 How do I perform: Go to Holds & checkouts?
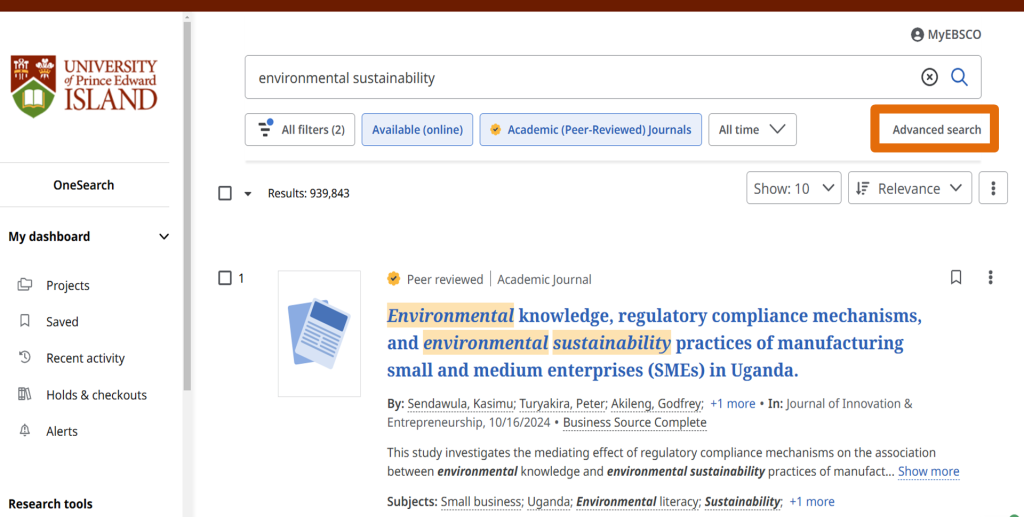pyautogui.click(x=96, y=395)
